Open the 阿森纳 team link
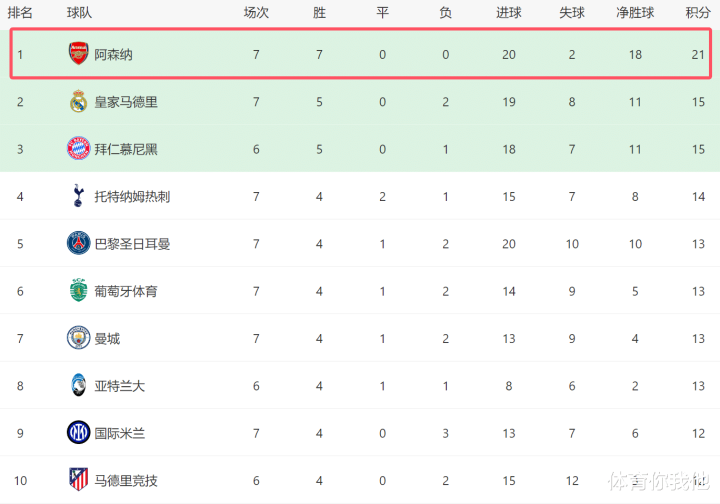 pos(113,54)
